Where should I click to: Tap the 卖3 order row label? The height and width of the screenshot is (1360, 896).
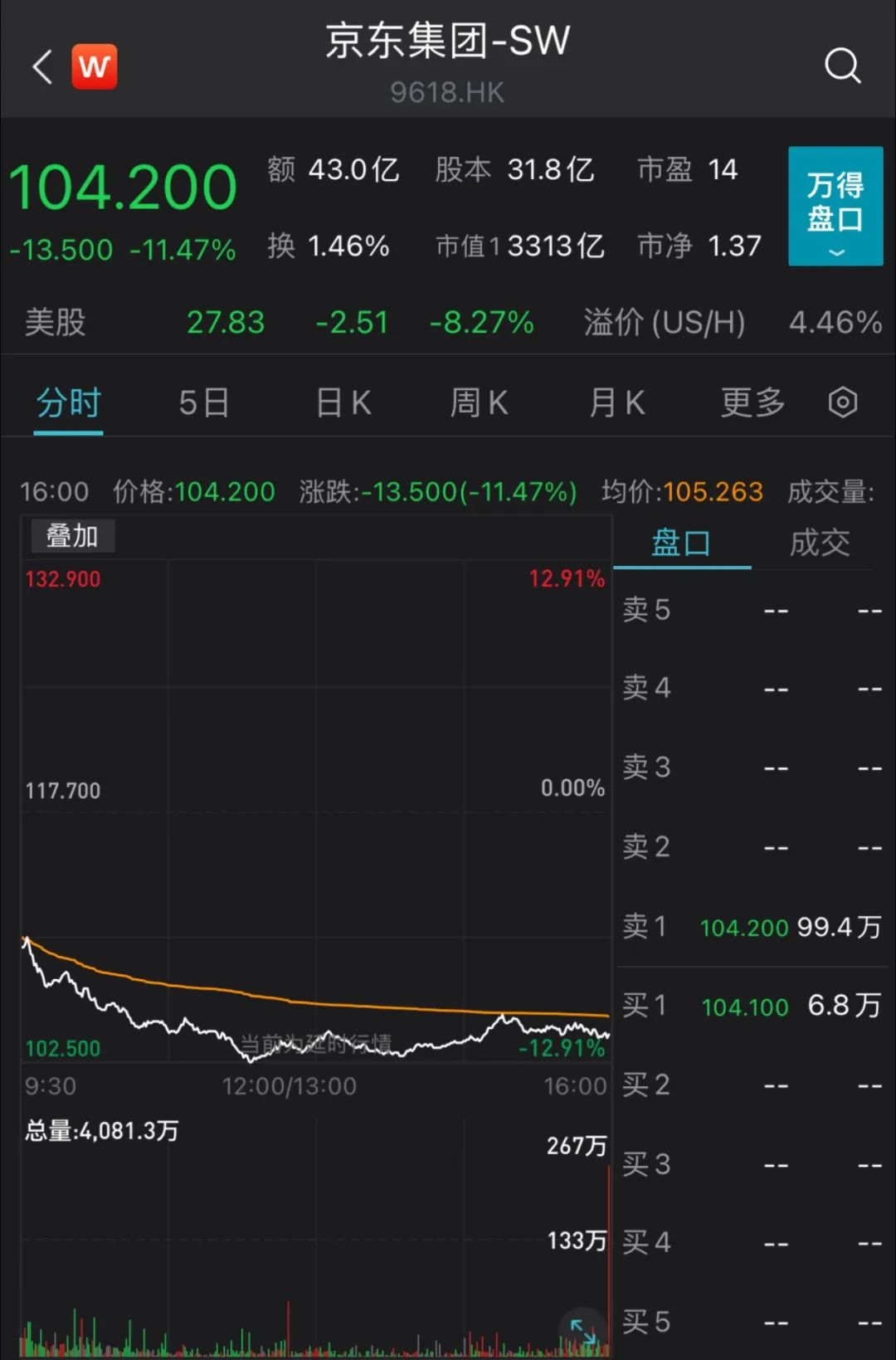coord(646,767)
